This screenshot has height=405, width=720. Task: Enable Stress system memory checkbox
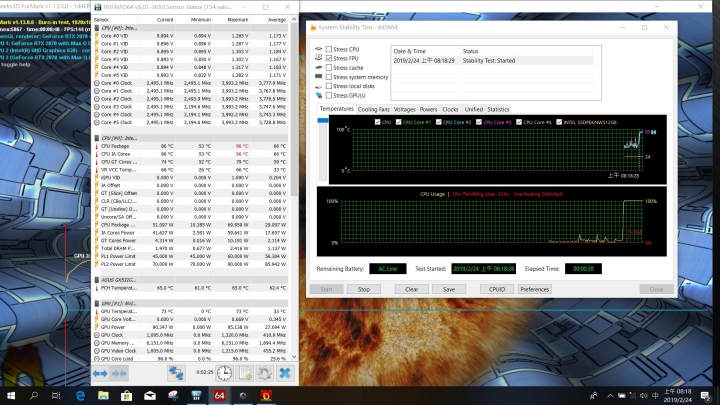[329, 77]
